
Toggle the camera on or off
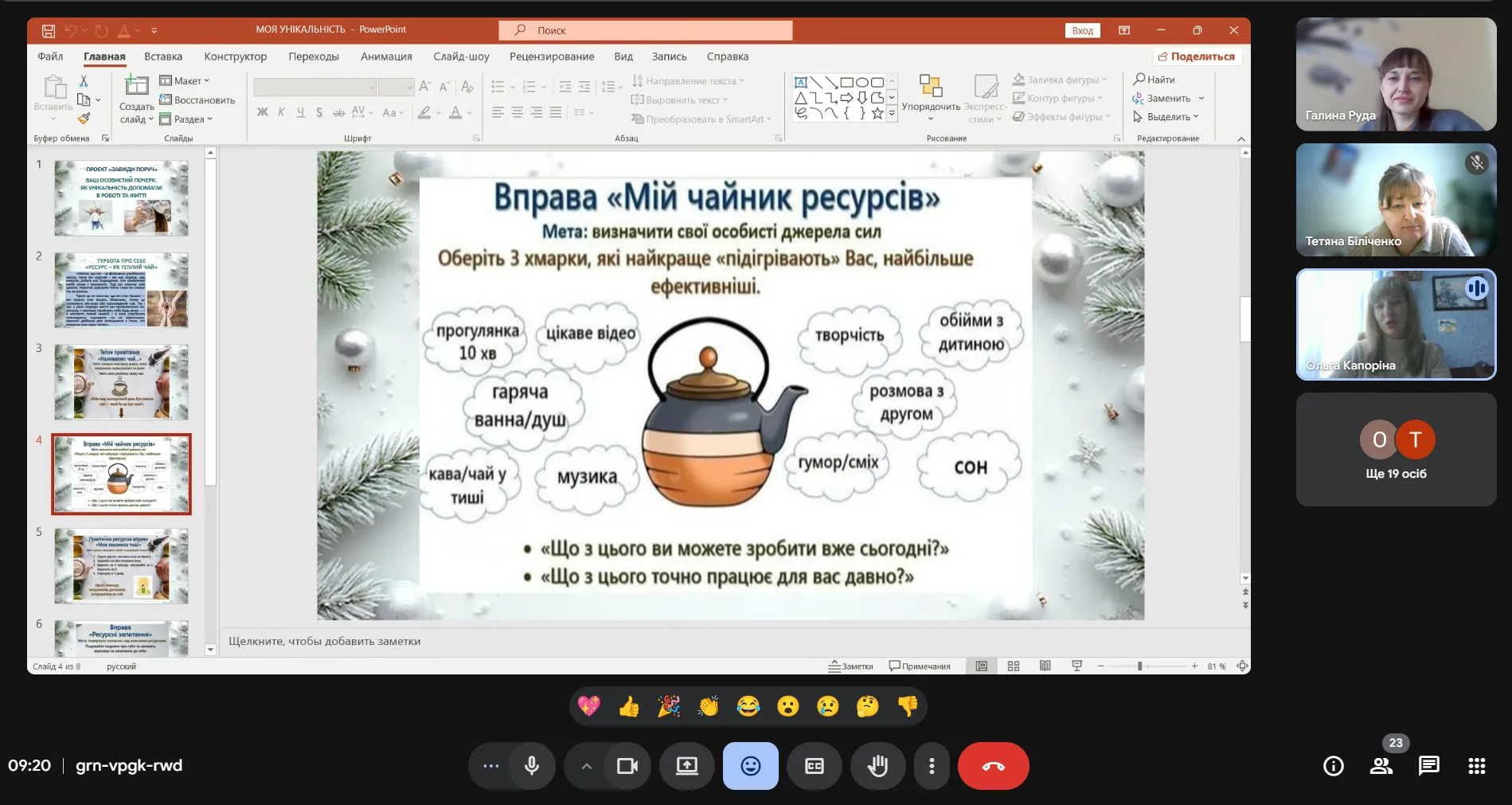tap(627, 766)
